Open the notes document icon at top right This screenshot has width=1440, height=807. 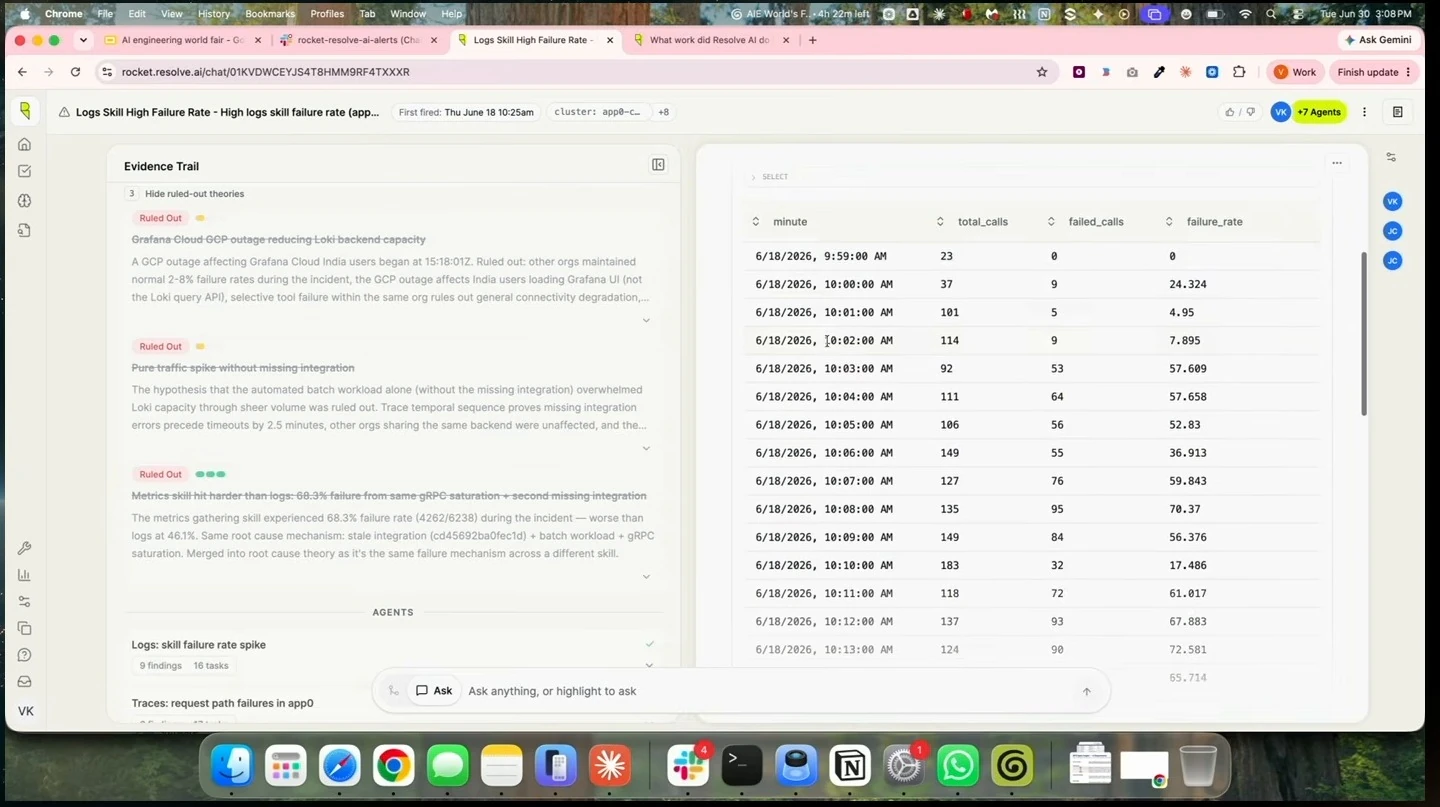[1398, 112]
